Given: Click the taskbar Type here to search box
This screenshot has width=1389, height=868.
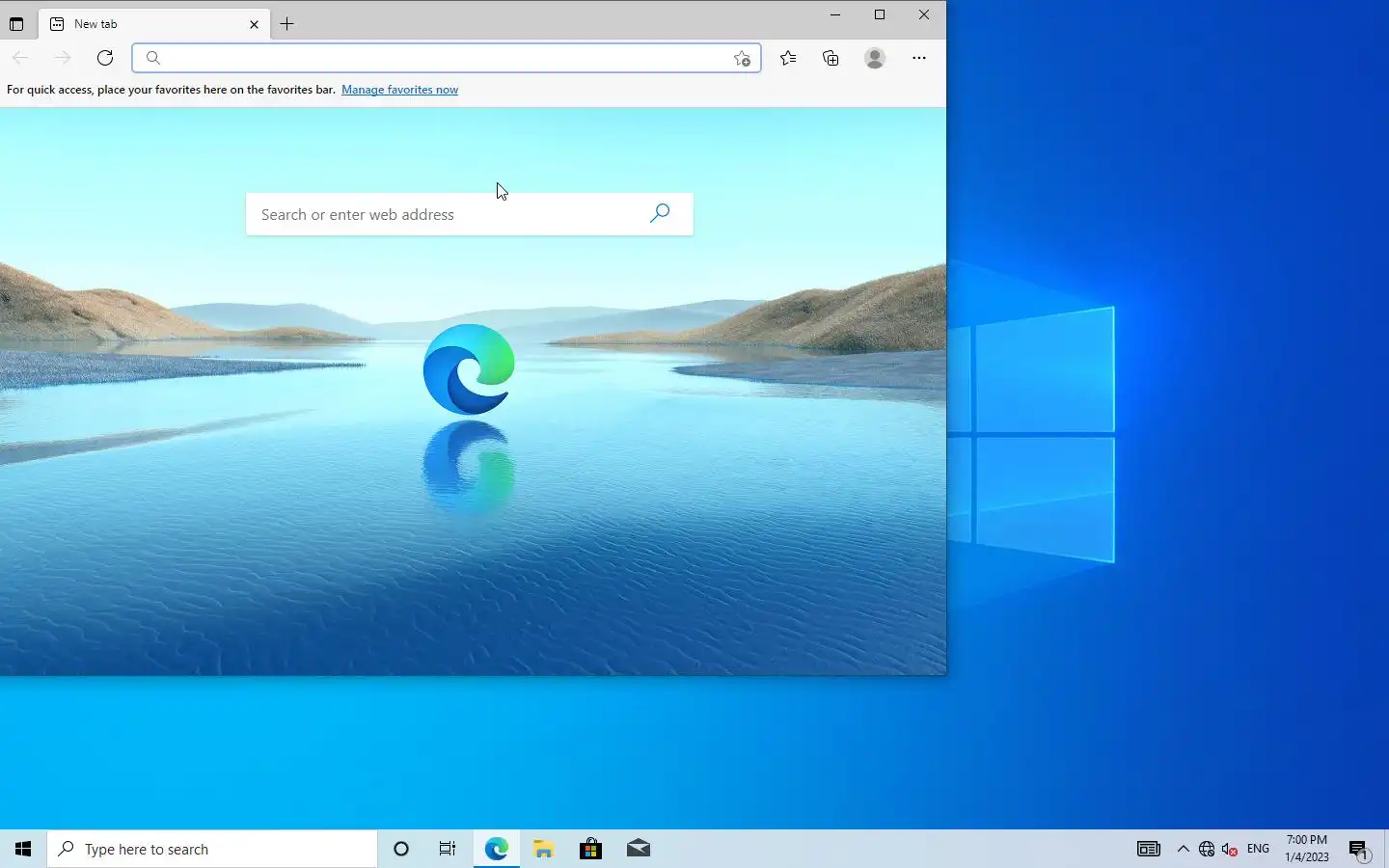Looking at the screenshot, I should point(212,849).
